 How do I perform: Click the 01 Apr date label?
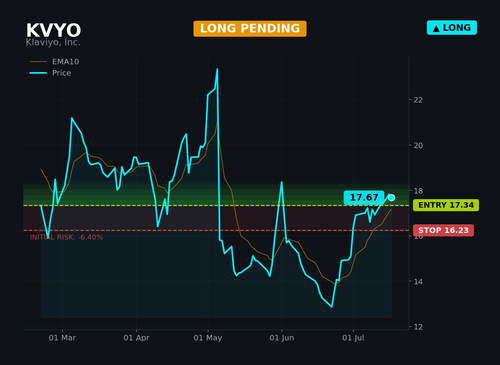pos(136,338)
